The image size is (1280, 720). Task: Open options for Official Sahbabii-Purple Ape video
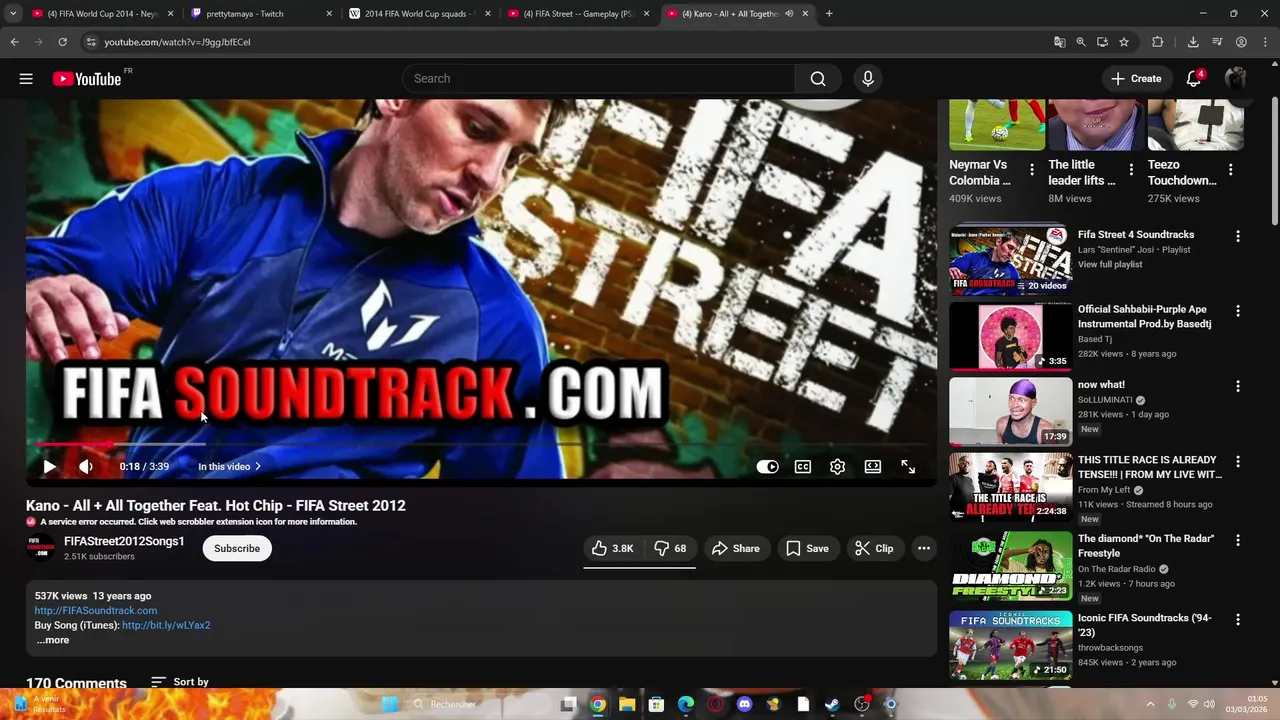(1238, 312)
